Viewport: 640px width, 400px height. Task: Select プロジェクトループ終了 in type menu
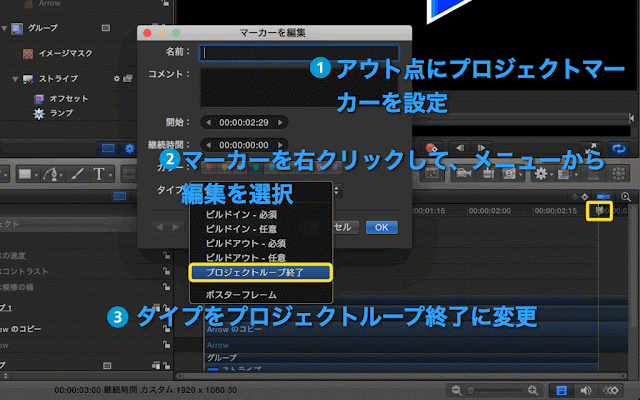point(261,272)
